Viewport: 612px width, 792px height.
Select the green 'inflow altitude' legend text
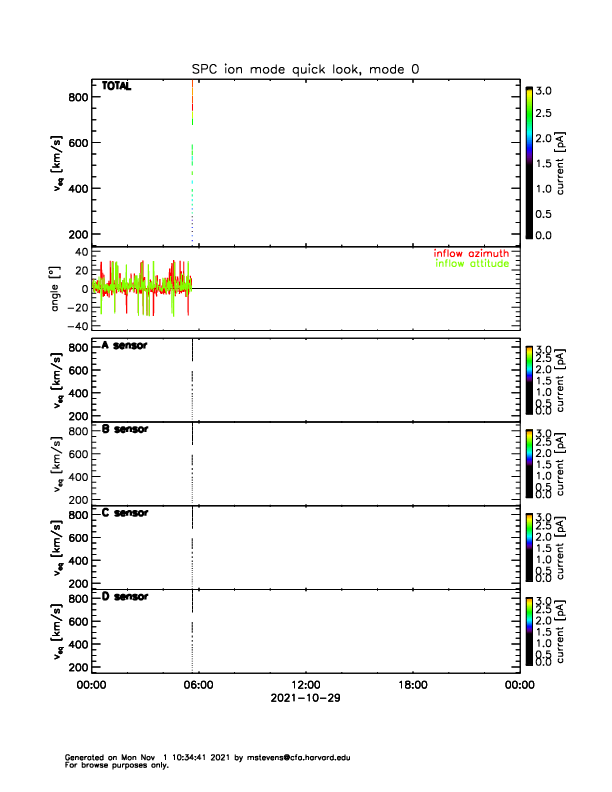click(x=470, y=265)
